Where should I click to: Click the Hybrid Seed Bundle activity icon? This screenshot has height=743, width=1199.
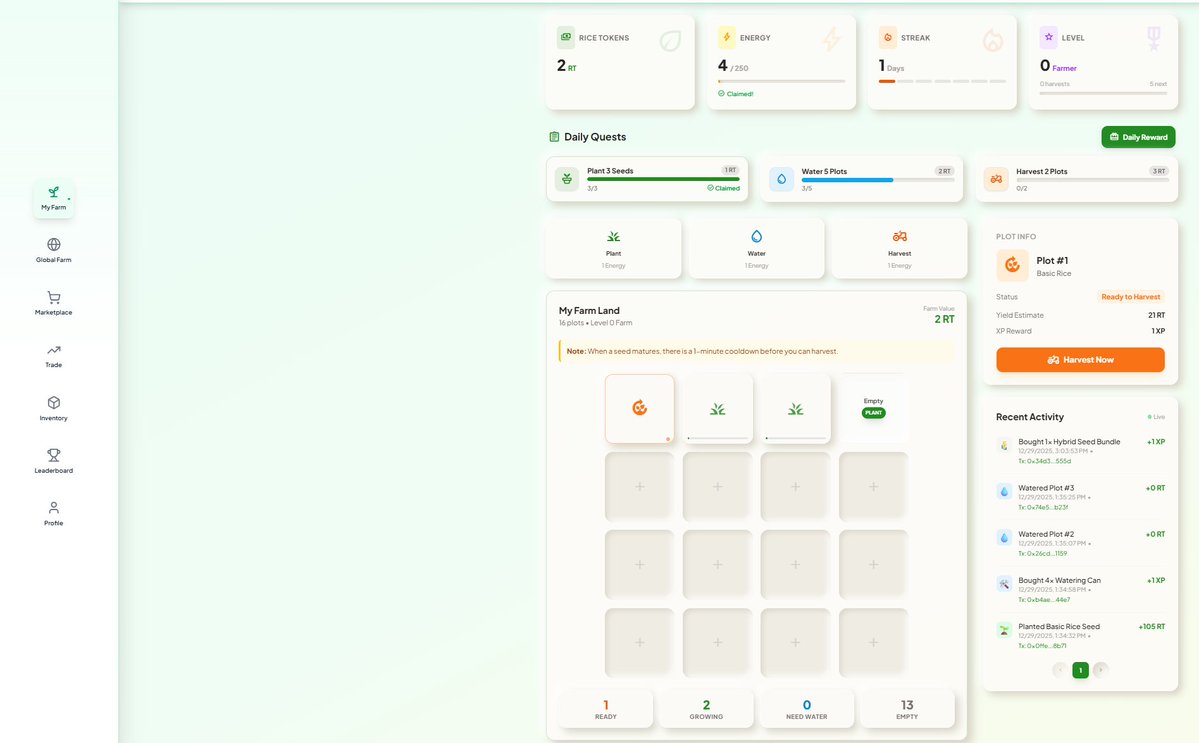(x=1004, y=446)
